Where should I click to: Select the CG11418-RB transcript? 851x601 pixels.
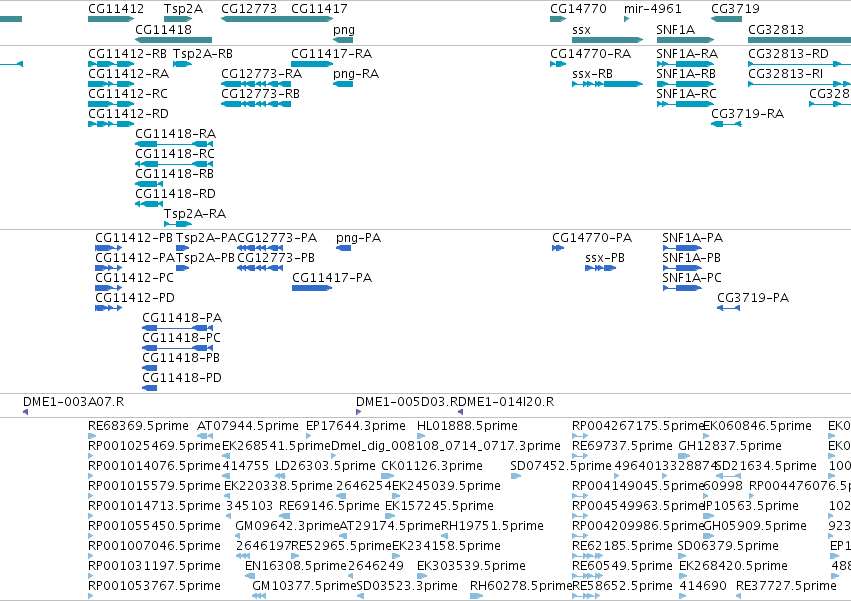pos(175,174)
